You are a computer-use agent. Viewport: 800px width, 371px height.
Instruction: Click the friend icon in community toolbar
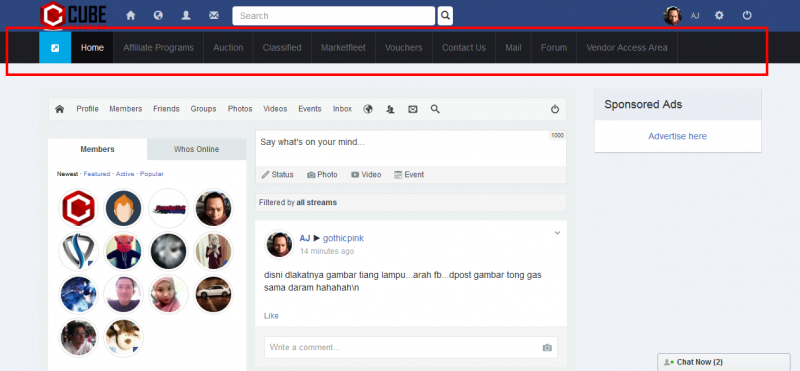390,109
